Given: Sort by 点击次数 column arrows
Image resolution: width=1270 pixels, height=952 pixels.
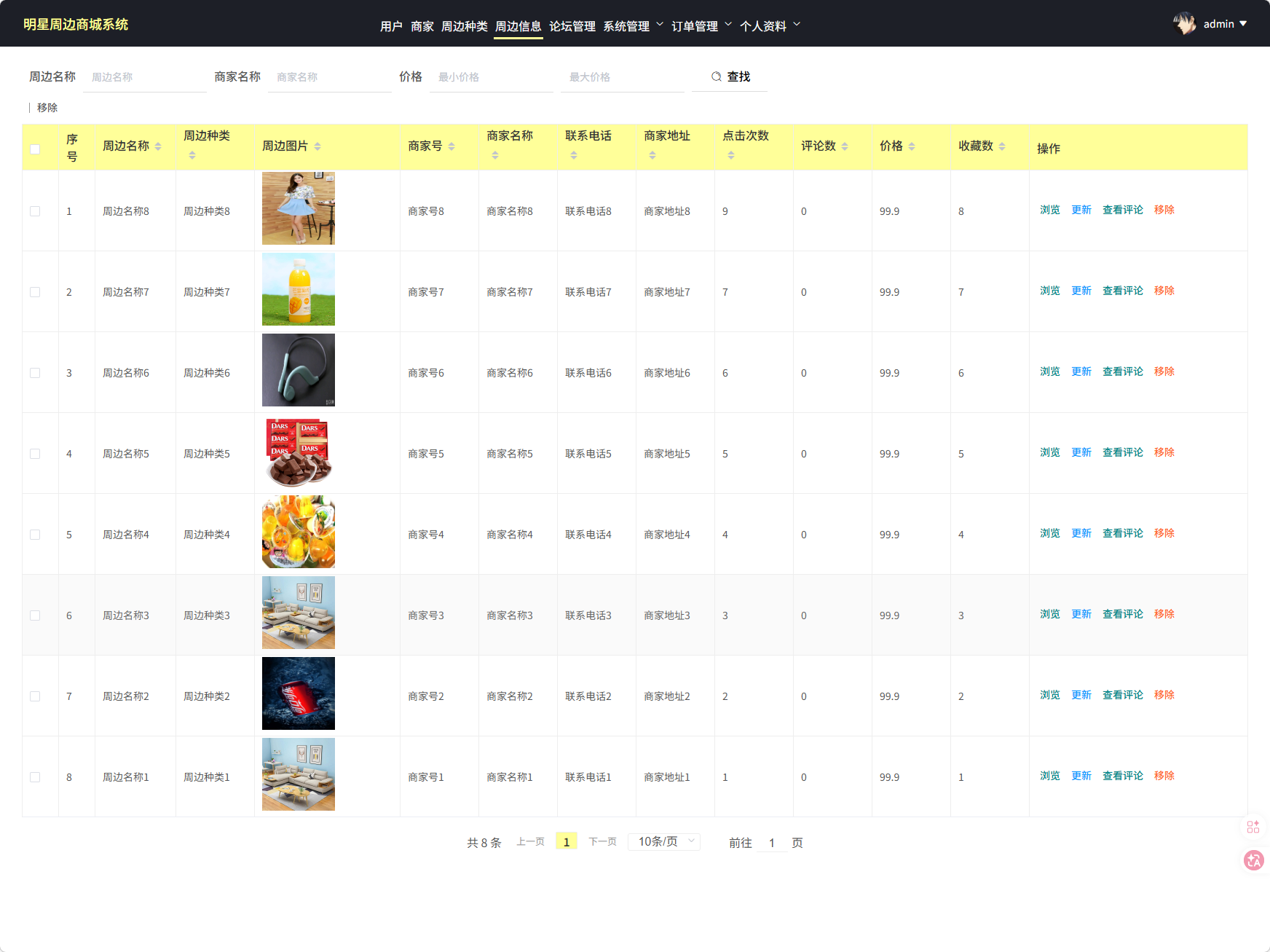Looking at the screenshot, I should pos(731,155).
